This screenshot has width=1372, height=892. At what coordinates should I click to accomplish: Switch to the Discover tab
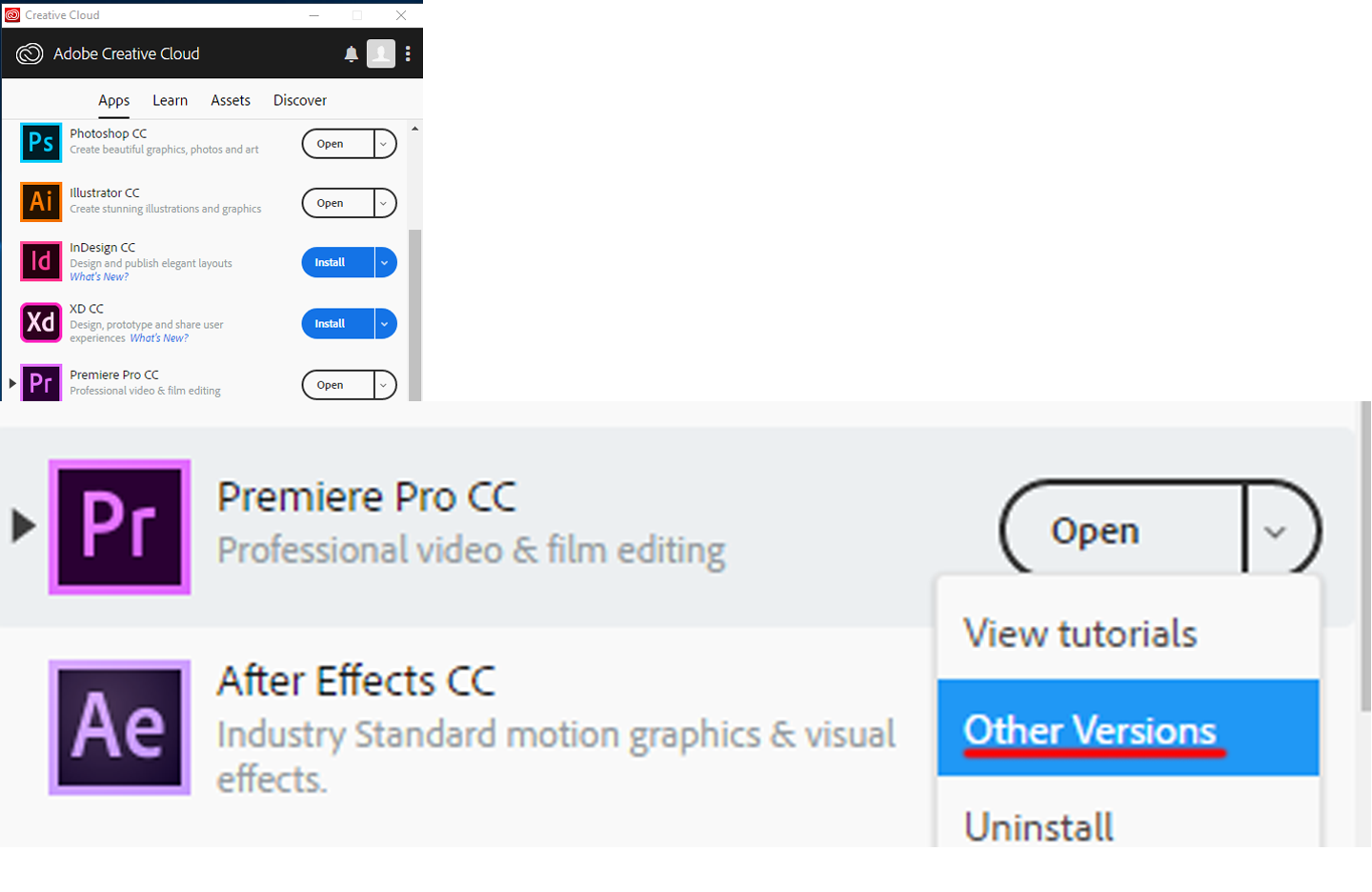299,100
